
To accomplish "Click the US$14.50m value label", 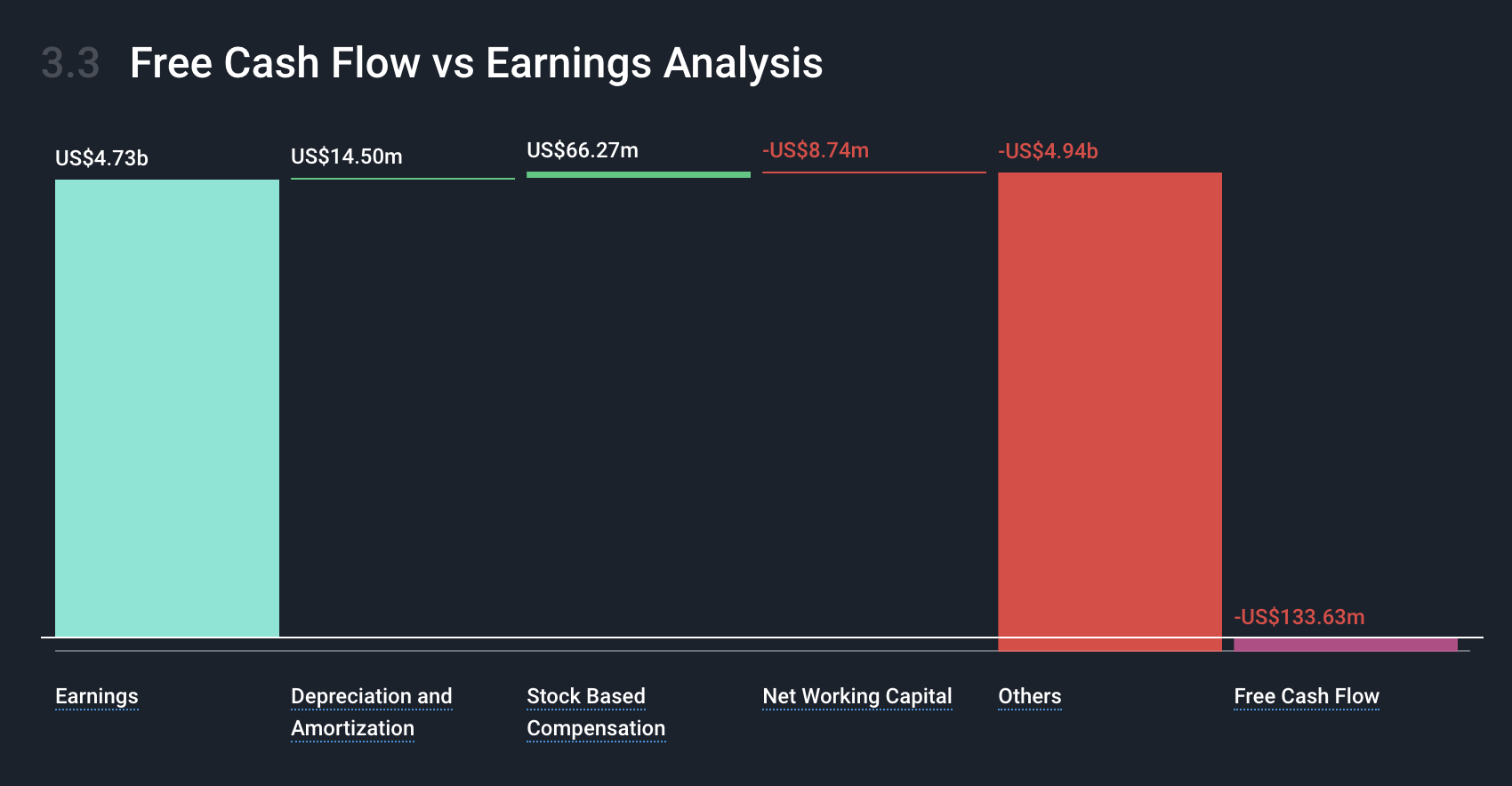I will point(347,156).
